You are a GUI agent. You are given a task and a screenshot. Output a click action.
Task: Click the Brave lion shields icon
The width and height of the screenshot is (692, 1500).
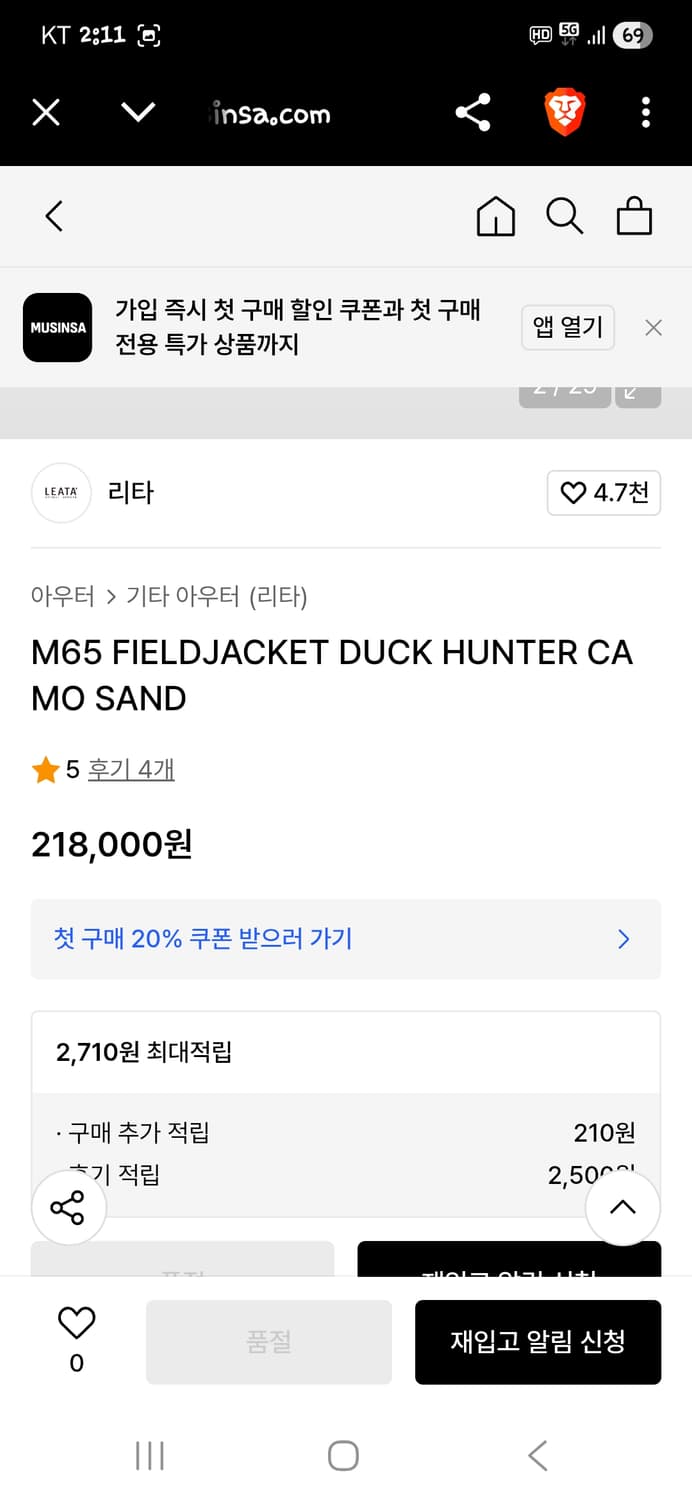565,113
